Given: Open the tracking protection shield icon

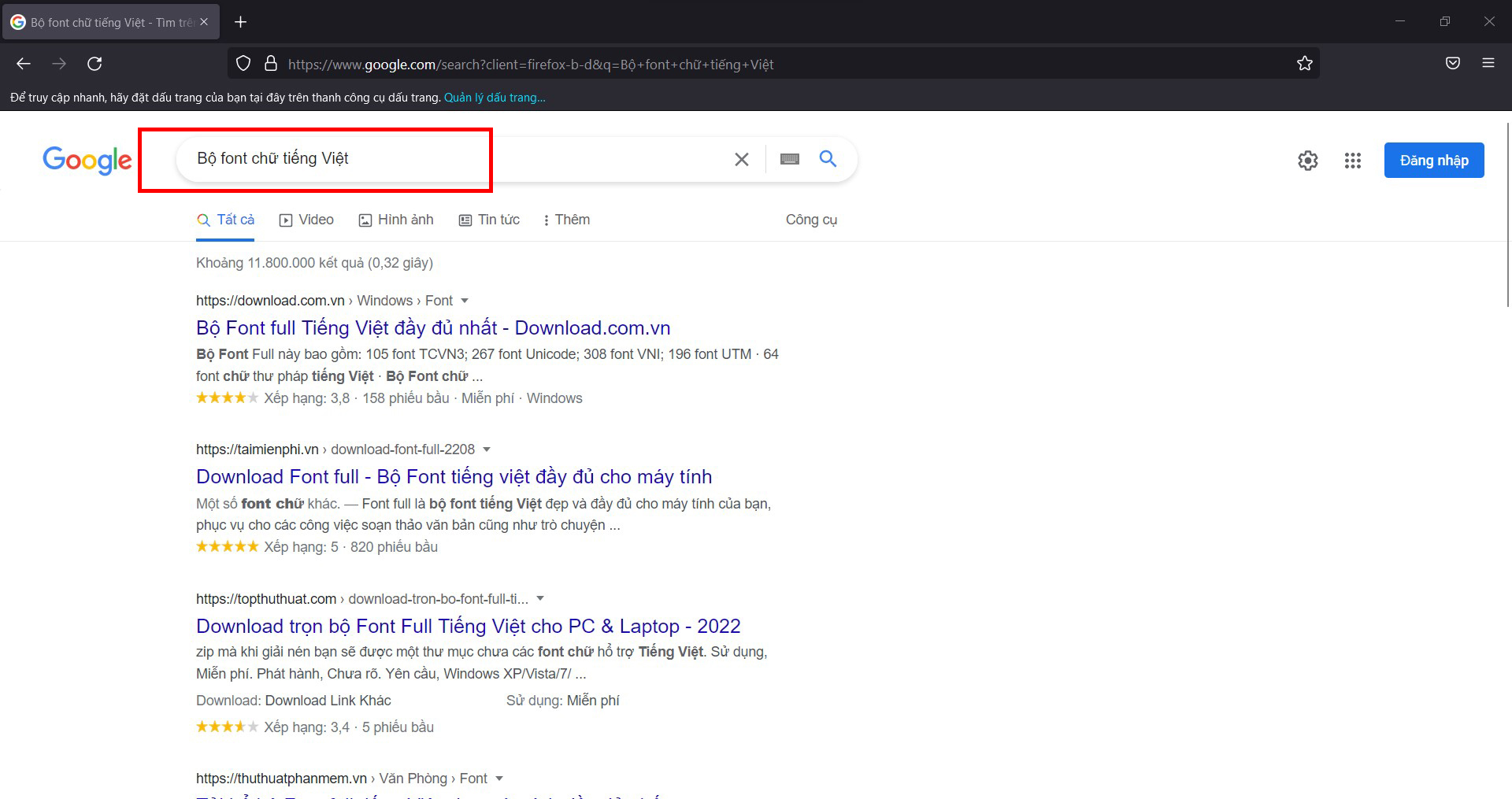Looking at the screenshot, I should pyautogui.click(x=243, y=64).
